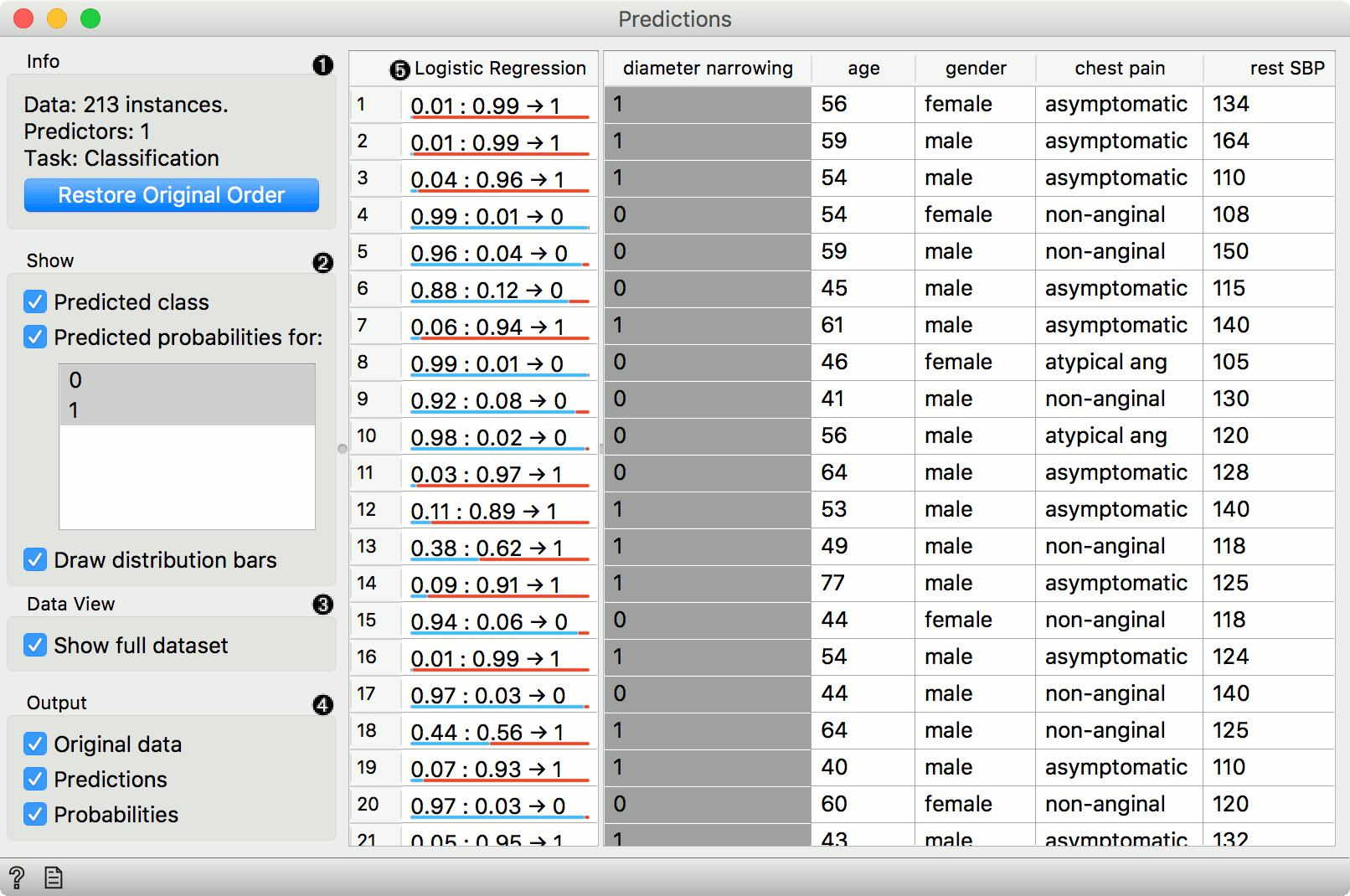This screenshot has height=896, width=1350.
Task: Select class 0 in probabilities list
Action: [x=187, y=380]
